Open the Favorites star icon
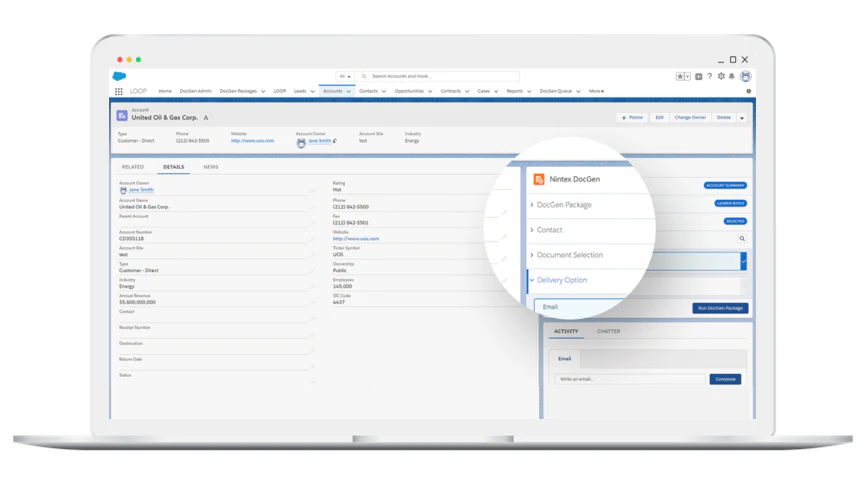 [680, 77]
